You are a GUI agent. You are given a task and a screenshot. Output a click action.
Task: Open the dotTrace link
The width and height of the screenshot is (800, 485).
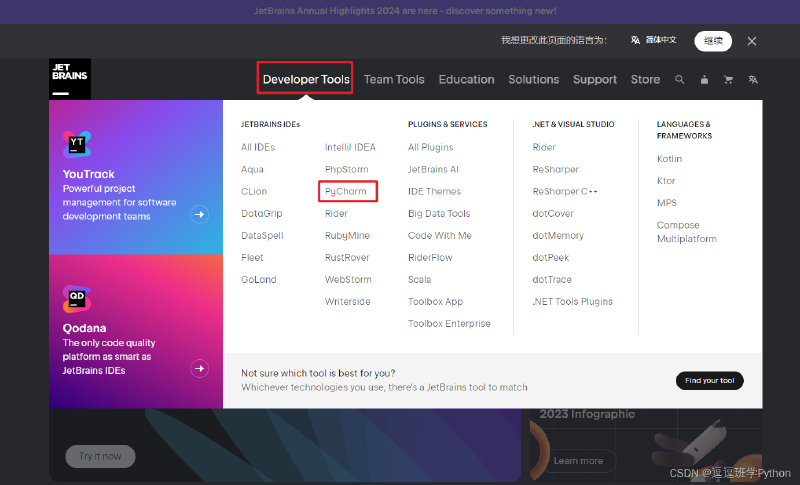pos(552,279)
